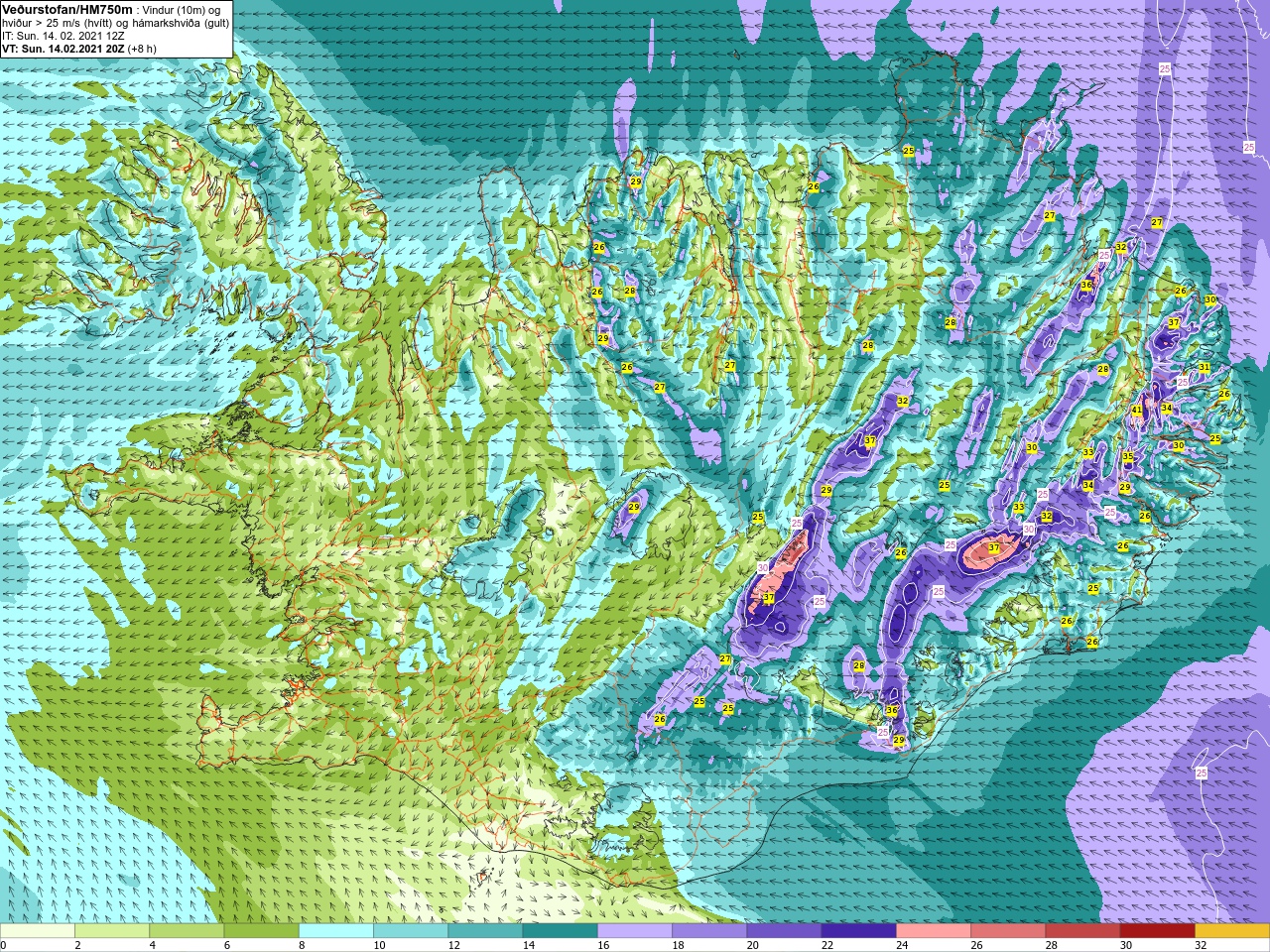This screenshot has width=1270, height=952.
Task: Click the yellow gust label "41"
Action: click(1137, 410)
